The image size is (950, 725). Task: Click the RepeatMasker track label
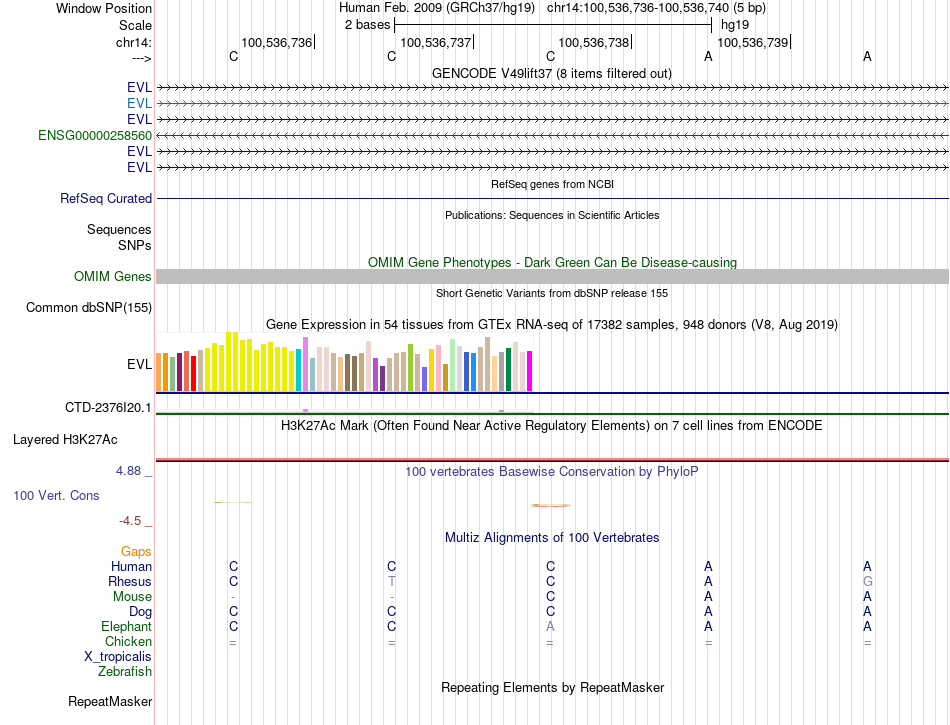[x=110, y=702]
